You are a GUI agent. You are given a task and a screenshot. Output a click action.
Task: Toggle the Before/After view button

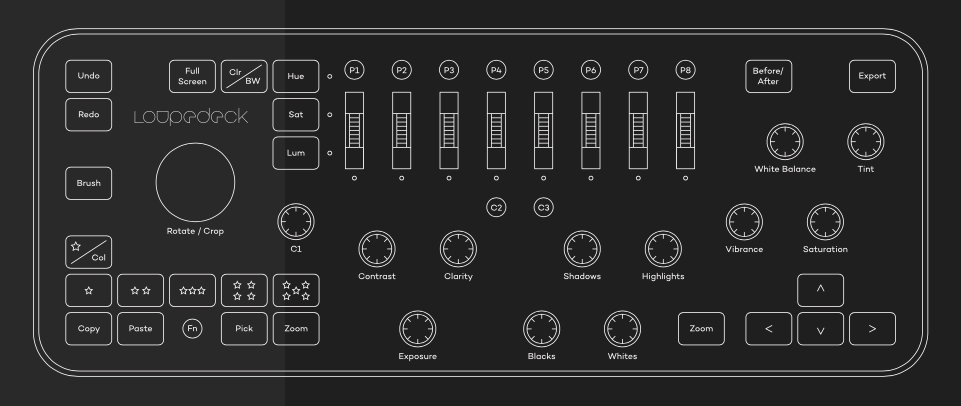coord(769,76)
